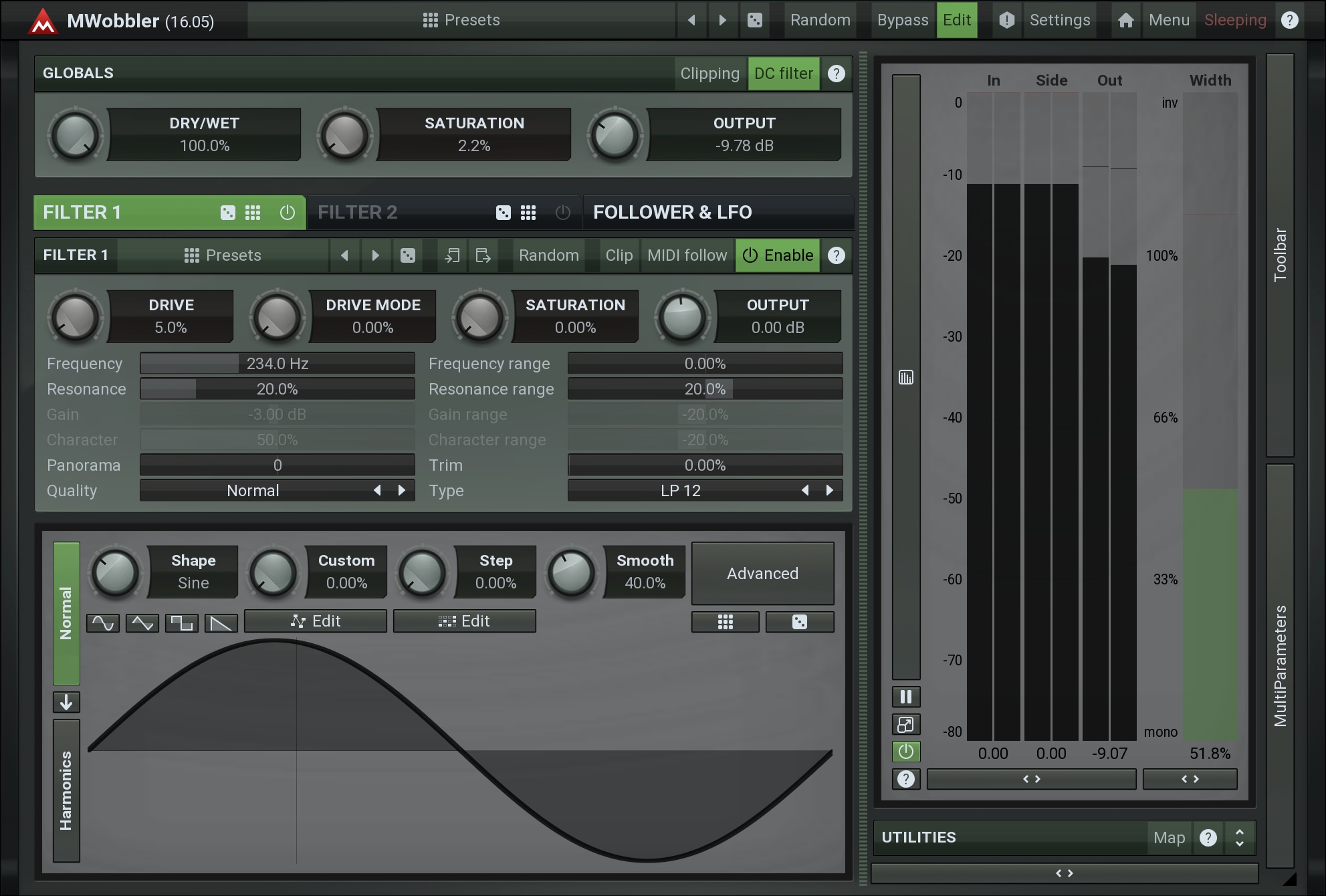Select sawtooth shape preset icon
This screenshot has height=896, width=1326.
[x=221, y=623]
